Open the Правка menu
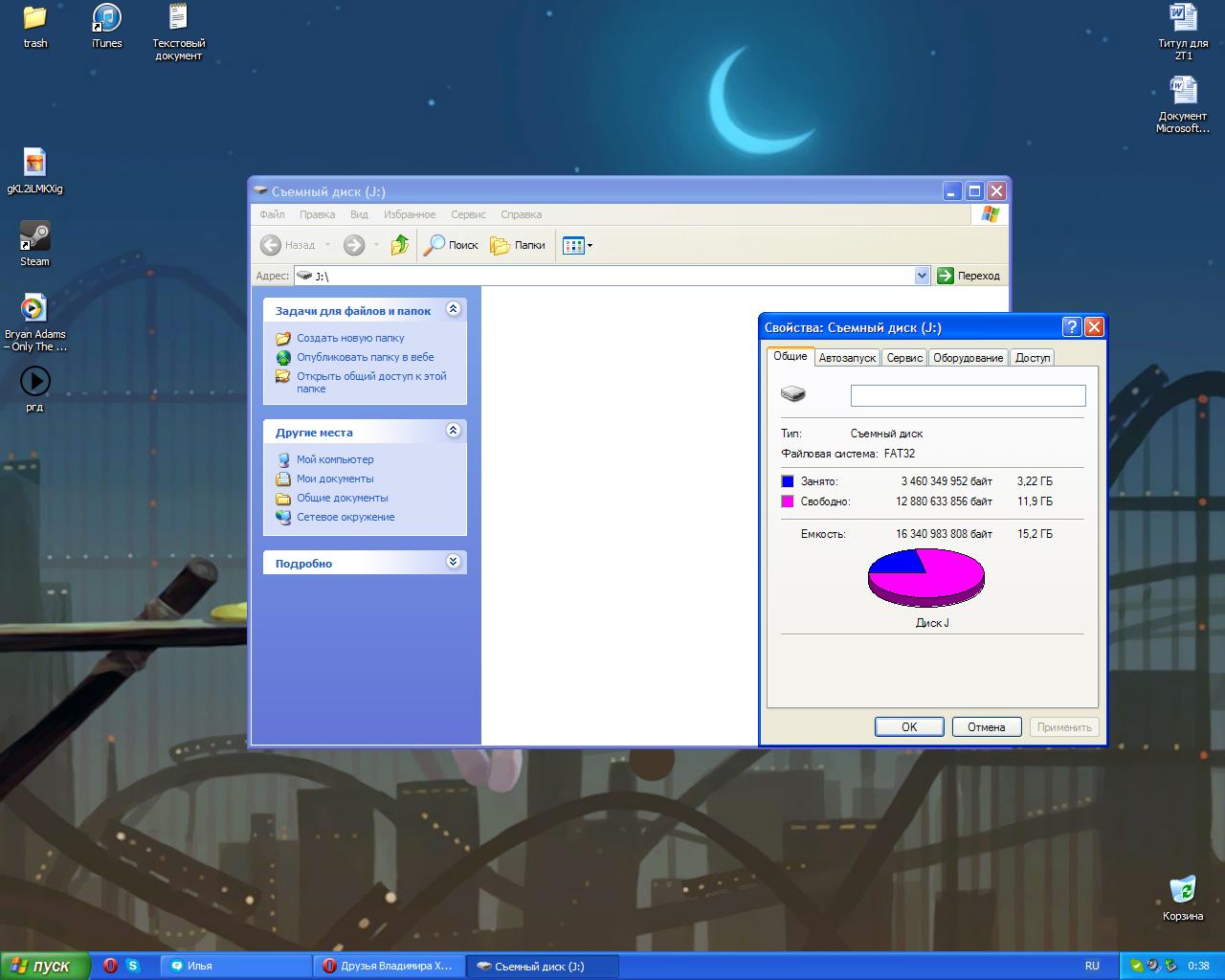Screen dimensions: 1225x980 (317, 214)
